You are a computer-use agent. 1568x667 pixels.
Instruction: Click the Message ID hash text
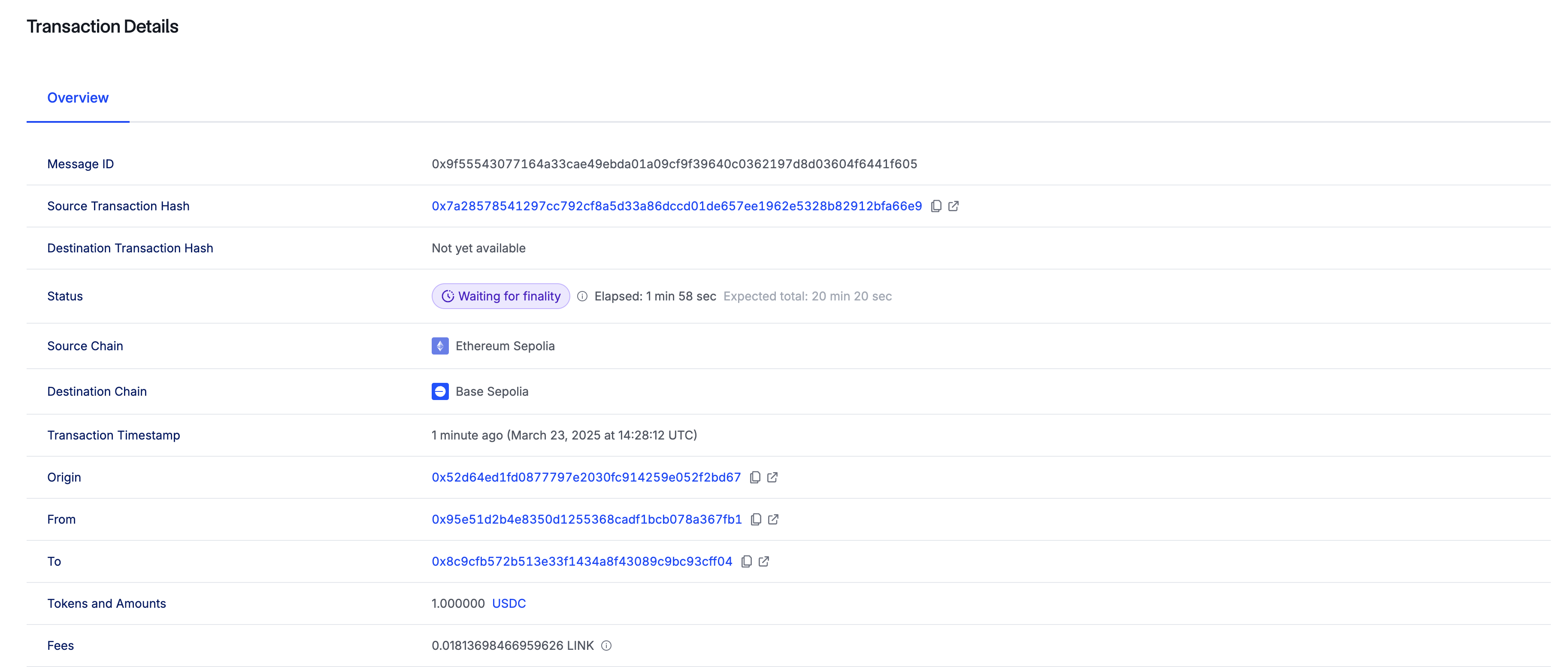coord(674,164)
